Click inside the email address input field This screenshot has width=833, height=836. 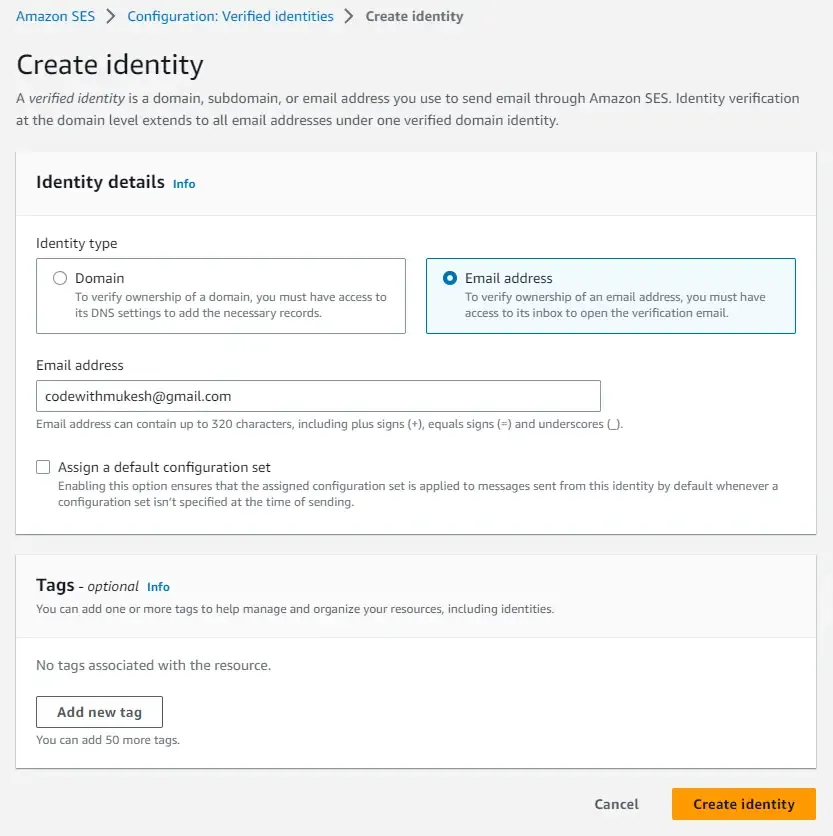pyautogui.click(x=318, y=396)
